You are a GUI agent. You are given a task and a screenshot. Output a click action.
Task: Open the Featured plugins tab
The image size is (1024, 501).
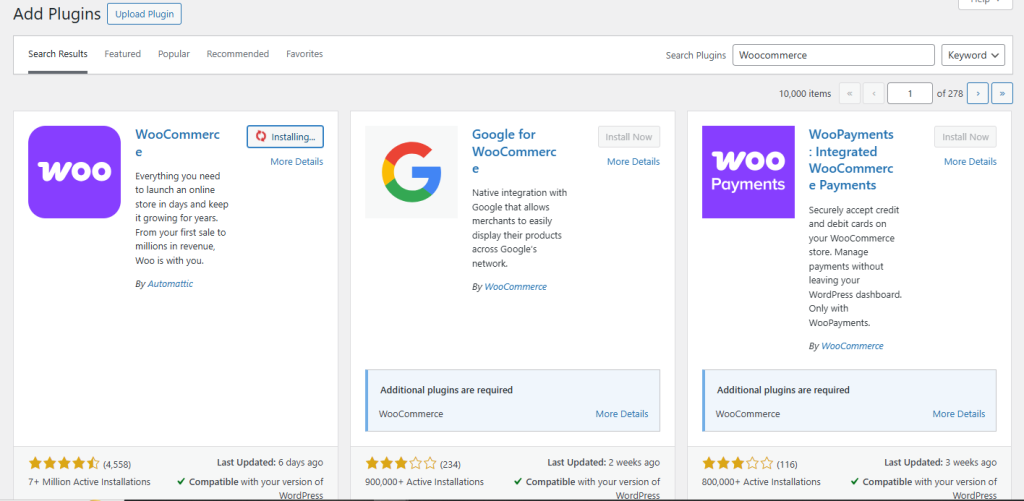(123, 54)
